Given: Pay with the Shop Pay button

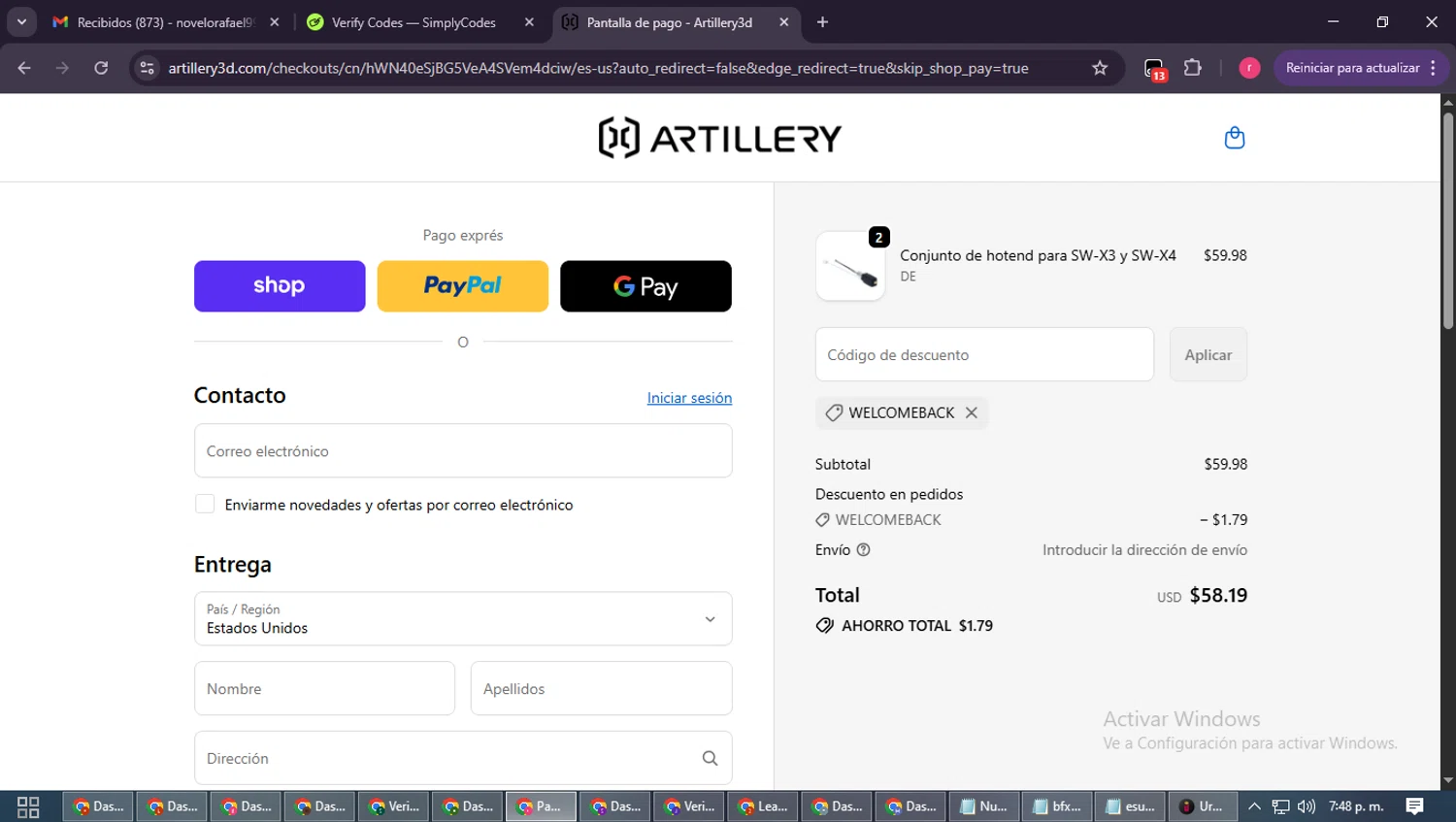Looking at the screenshot, I should 280,286.
